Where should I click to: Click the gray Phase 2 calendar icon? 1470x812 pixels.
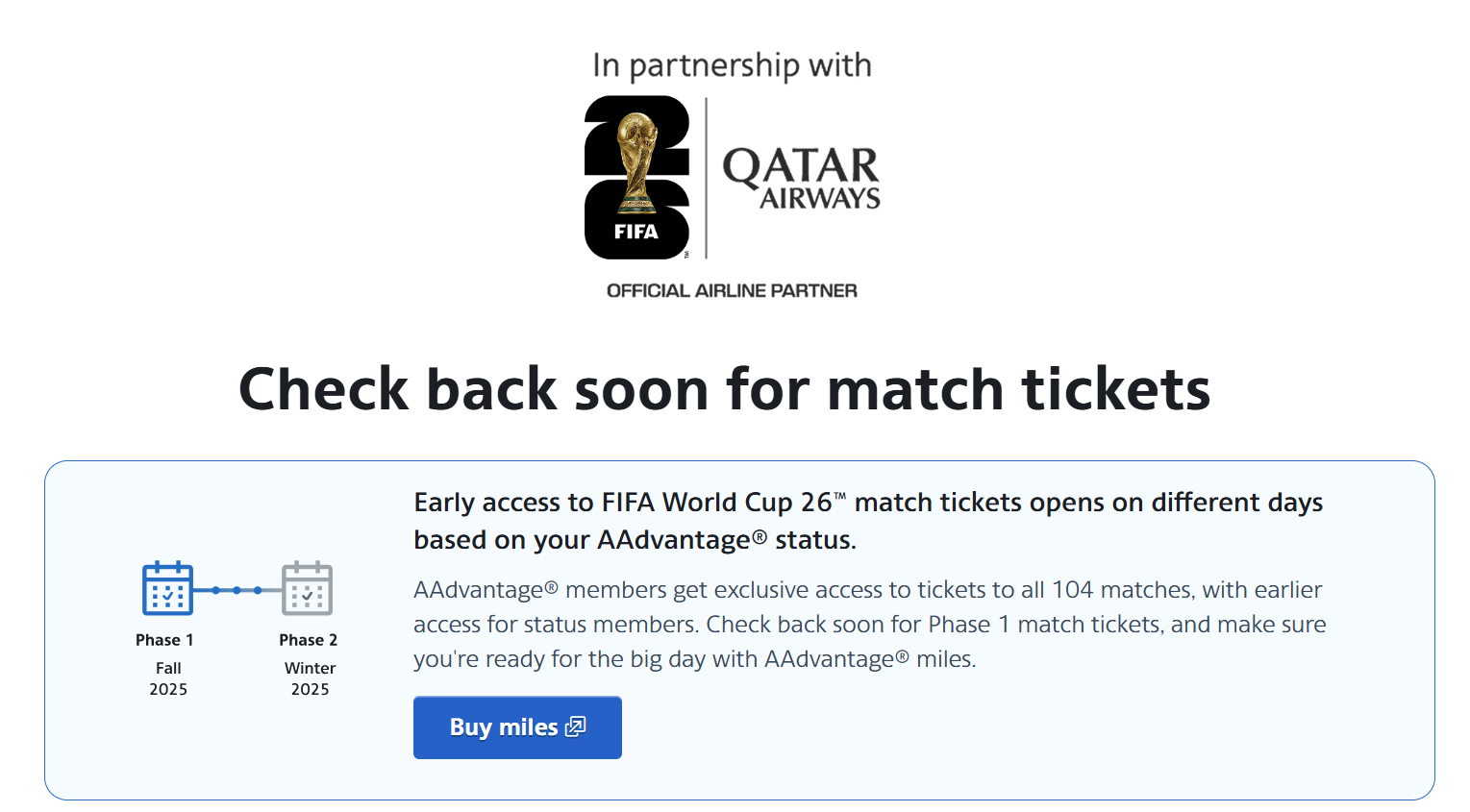(307, 588)
